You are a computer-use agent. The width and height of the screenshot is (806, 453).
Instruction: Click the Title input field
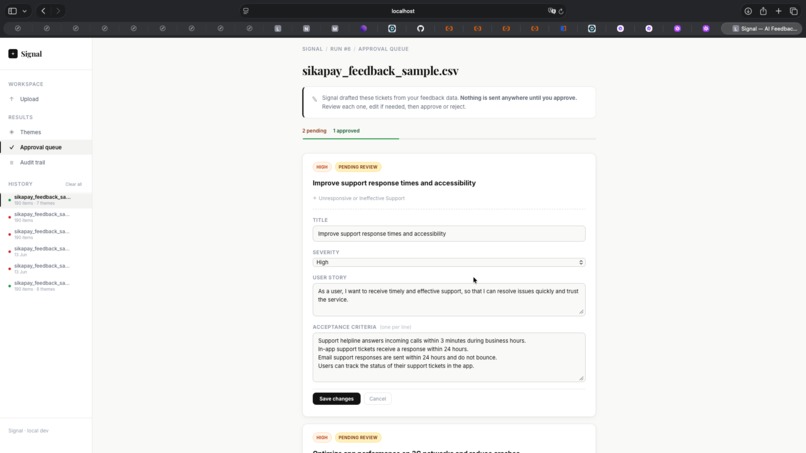click(449, 233)
